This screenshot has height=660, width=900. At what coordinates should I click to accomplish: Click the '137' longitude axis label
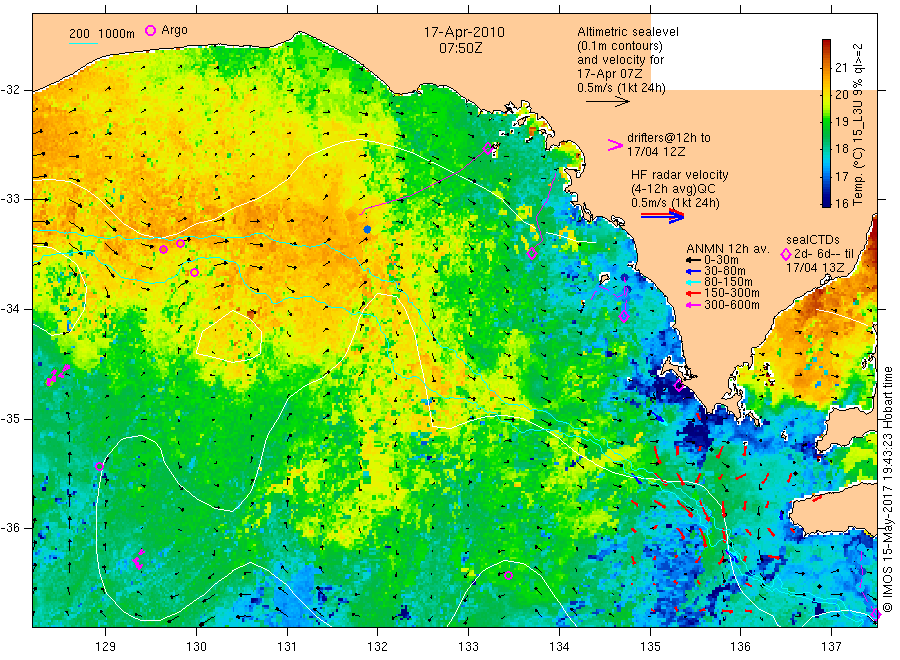(x=831, y=647)
